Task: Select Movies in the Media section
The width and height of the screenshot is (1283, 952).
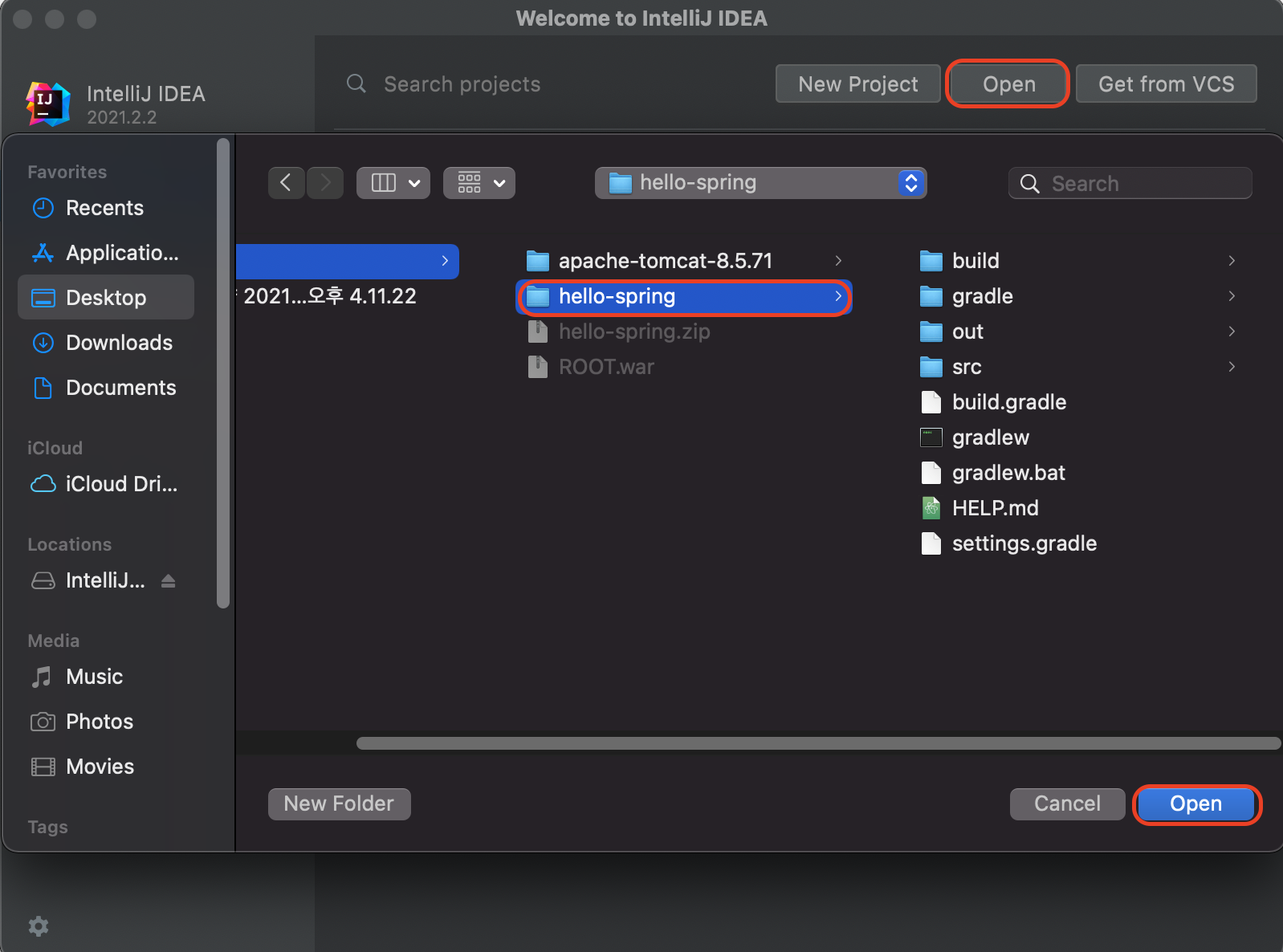Action: [x=105, y=767]
